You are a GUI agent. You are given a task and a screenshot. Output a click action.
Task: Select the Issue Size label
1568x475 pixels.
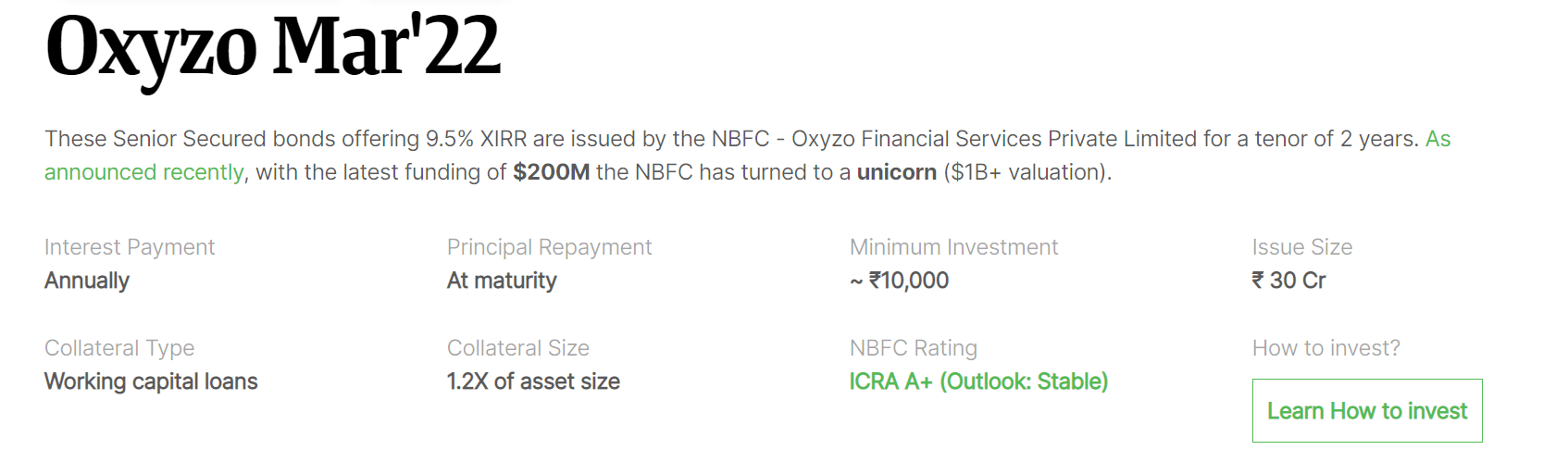tap(1302, 247)
